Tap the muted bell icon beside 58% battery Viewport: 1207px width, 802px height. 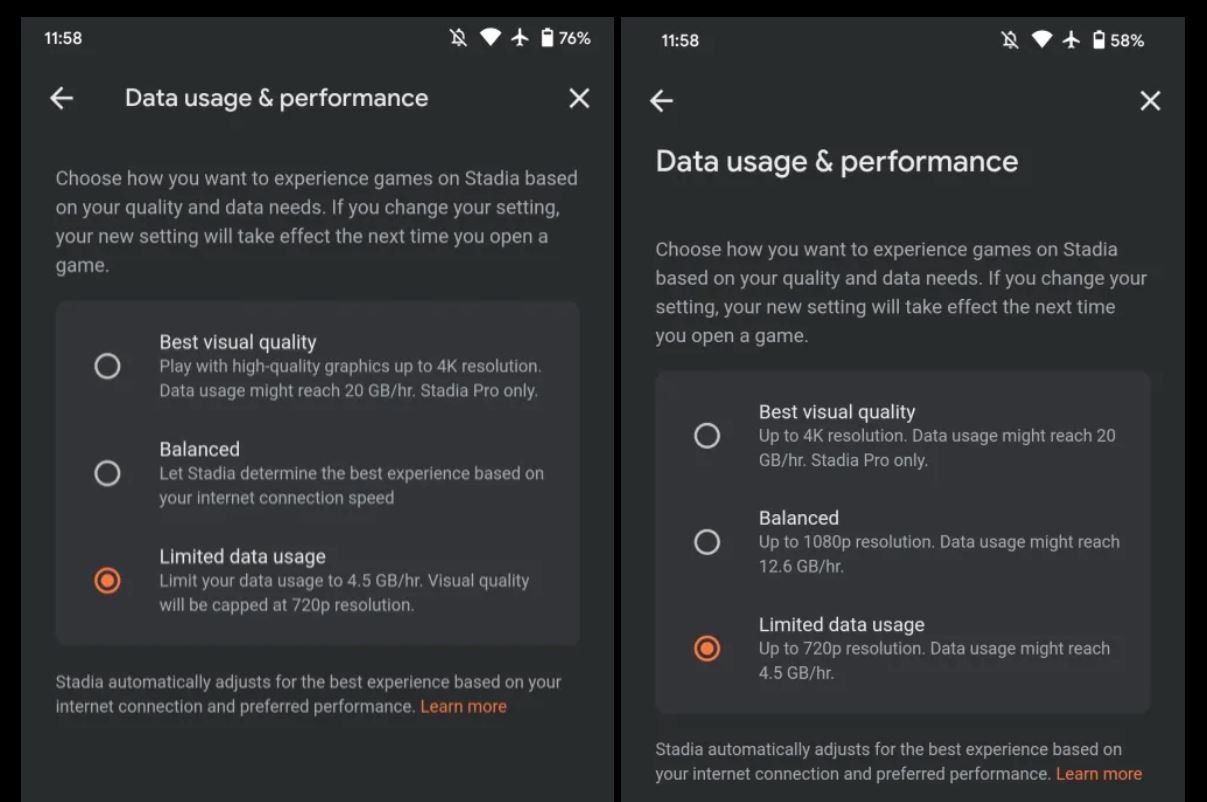coord(1010,40)
